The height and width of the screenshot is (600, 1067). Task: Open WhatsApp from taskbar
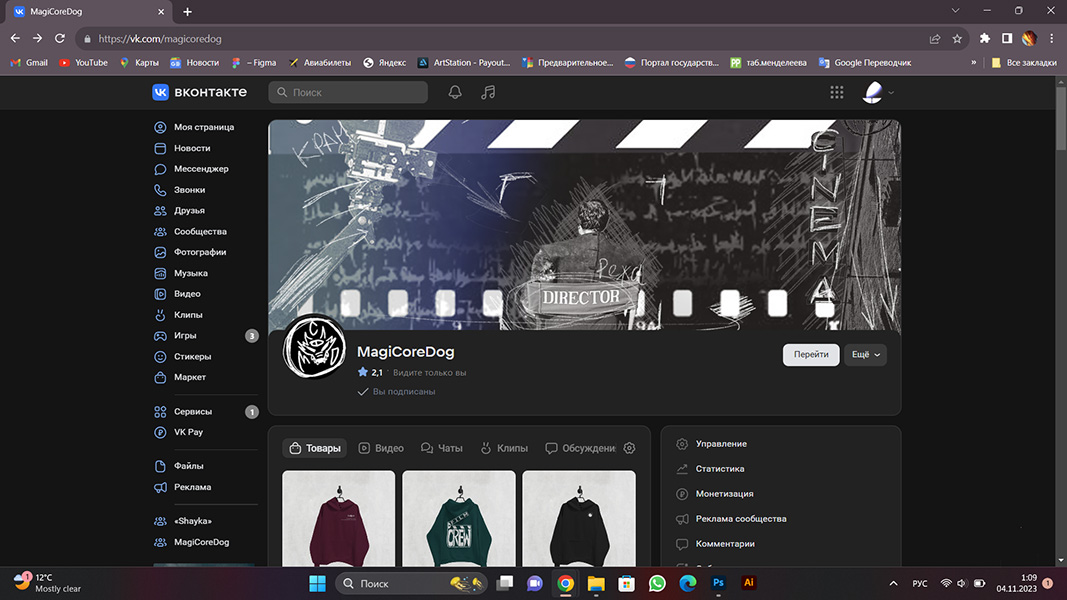pyautogui.click(x=657, y=583)
